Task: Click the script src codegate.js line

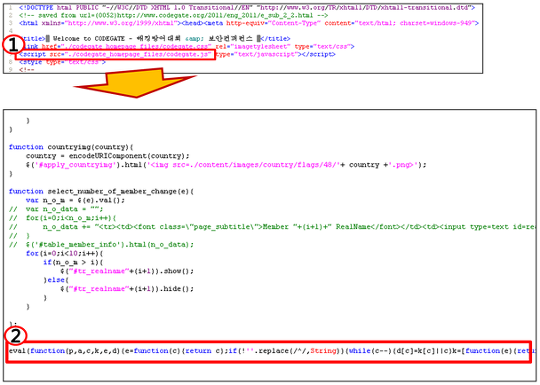Action: (x=177, y=54)
